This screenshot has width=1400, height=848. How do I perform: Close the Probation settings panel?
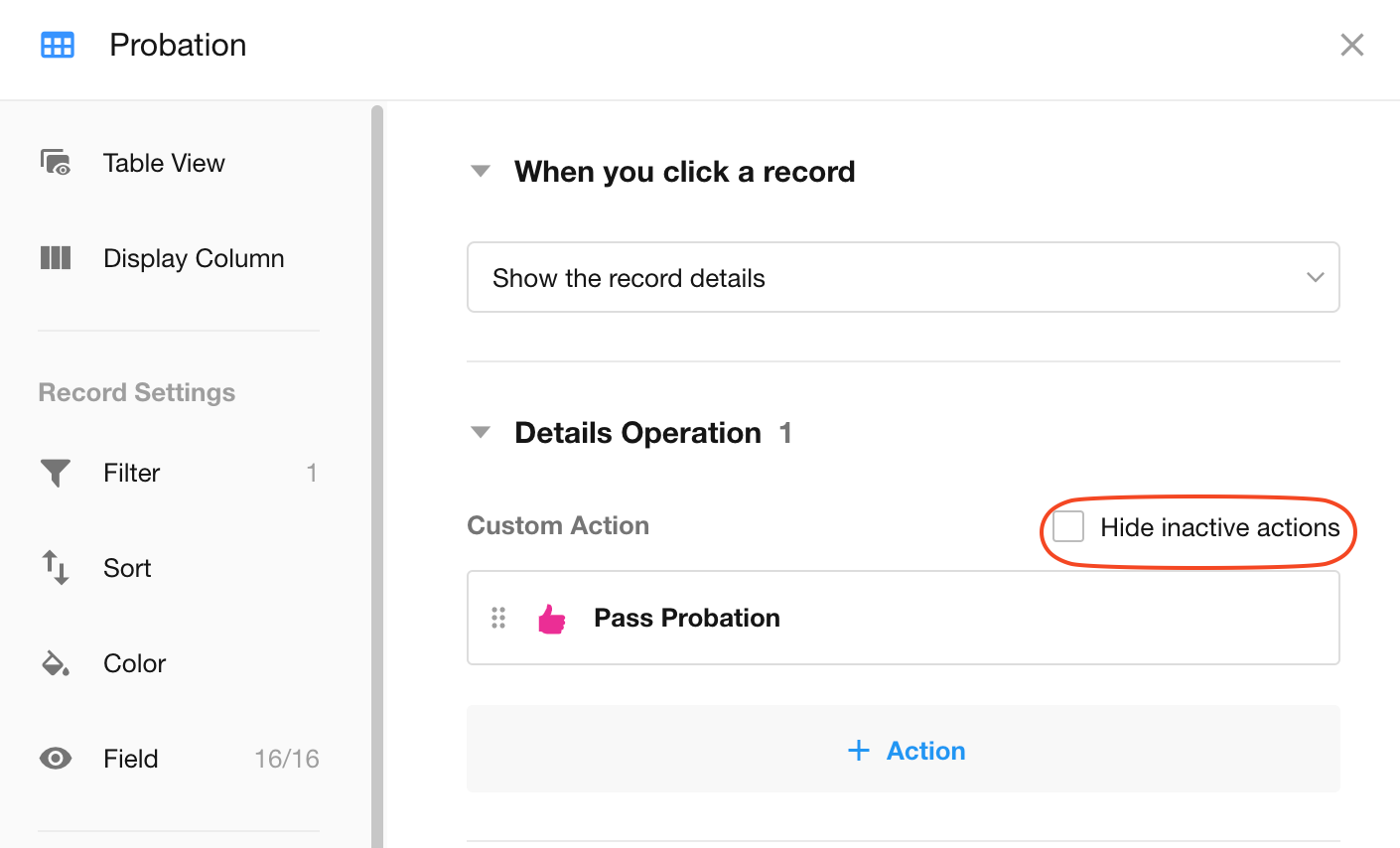coord(1351,45)
